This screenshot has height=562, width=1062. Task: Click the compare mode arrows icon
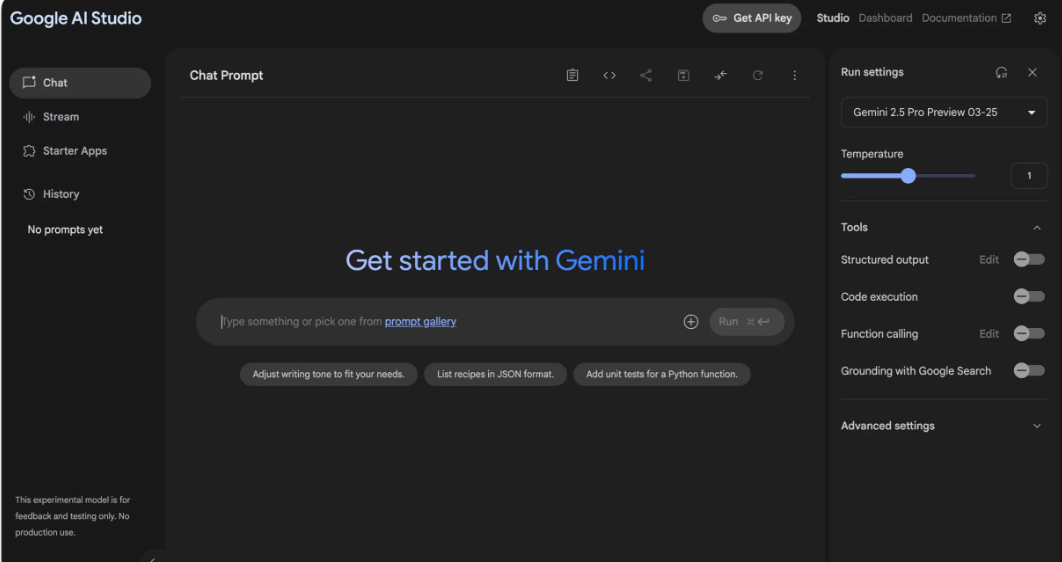click(x=721, y=75)
